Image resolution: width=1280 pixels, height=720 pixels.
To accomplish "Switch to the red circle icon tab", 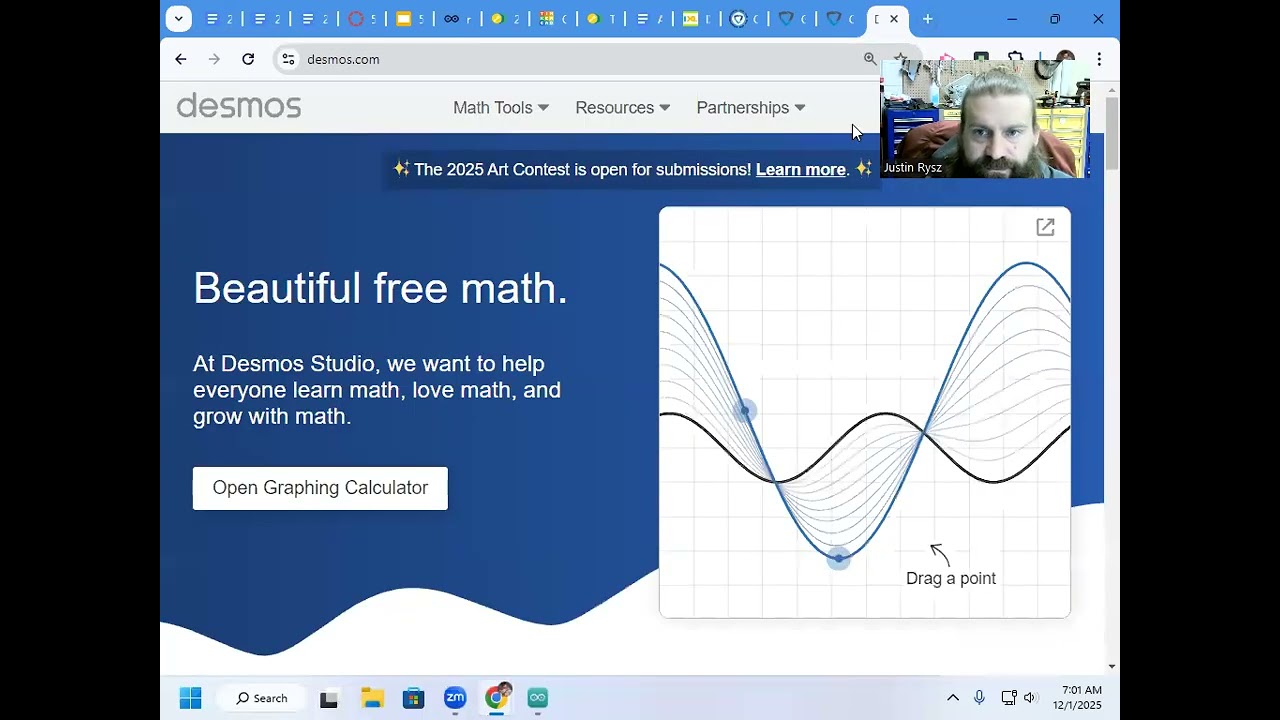I will 356,19.
